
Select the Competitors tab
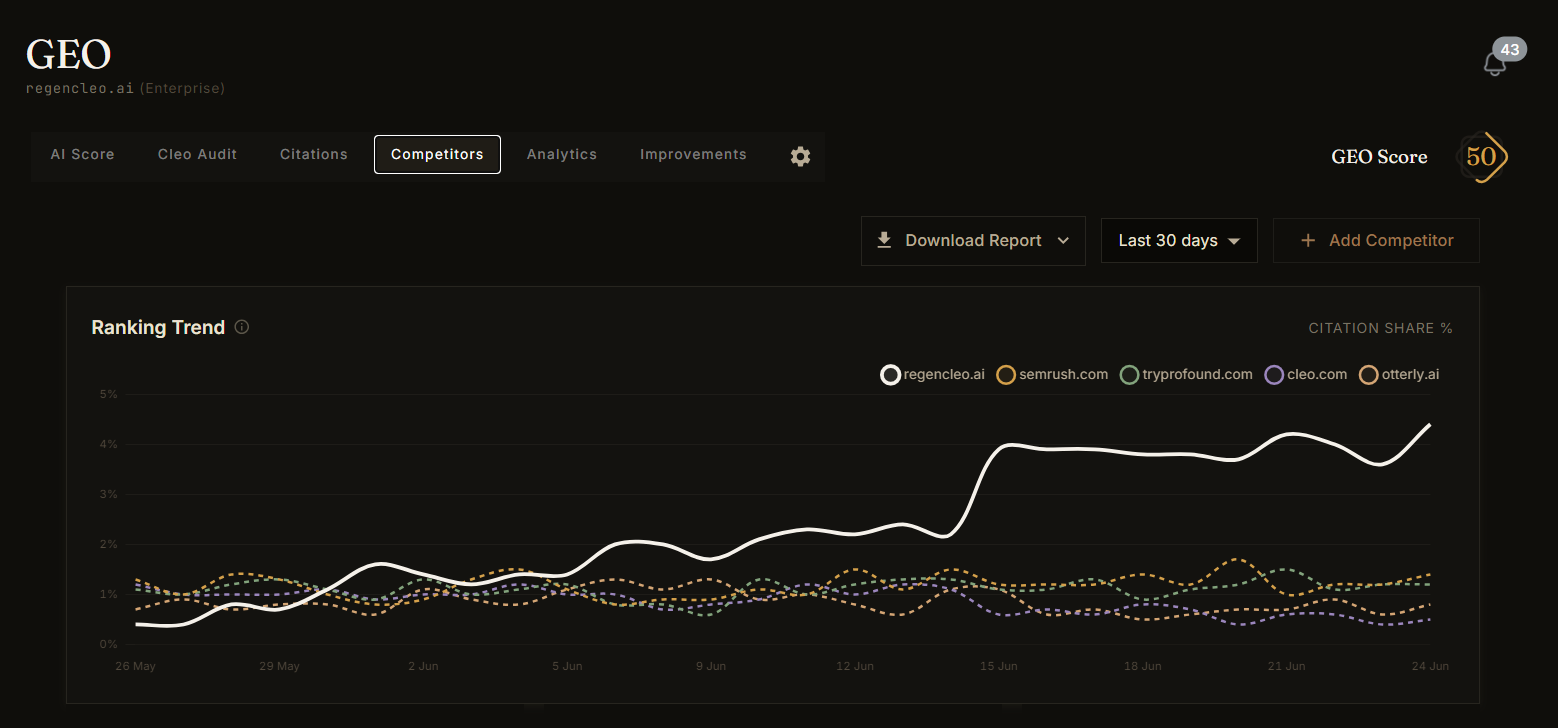point(437,155)
